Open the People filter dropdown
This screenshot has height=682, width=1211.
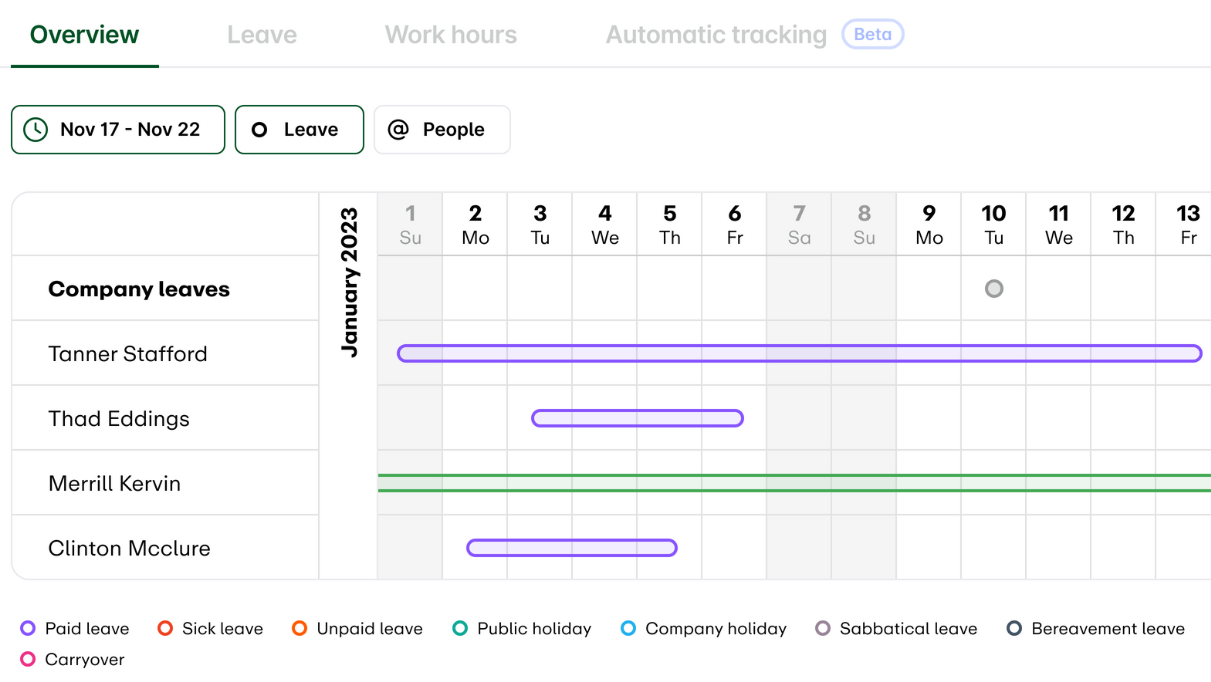point(442,130)
